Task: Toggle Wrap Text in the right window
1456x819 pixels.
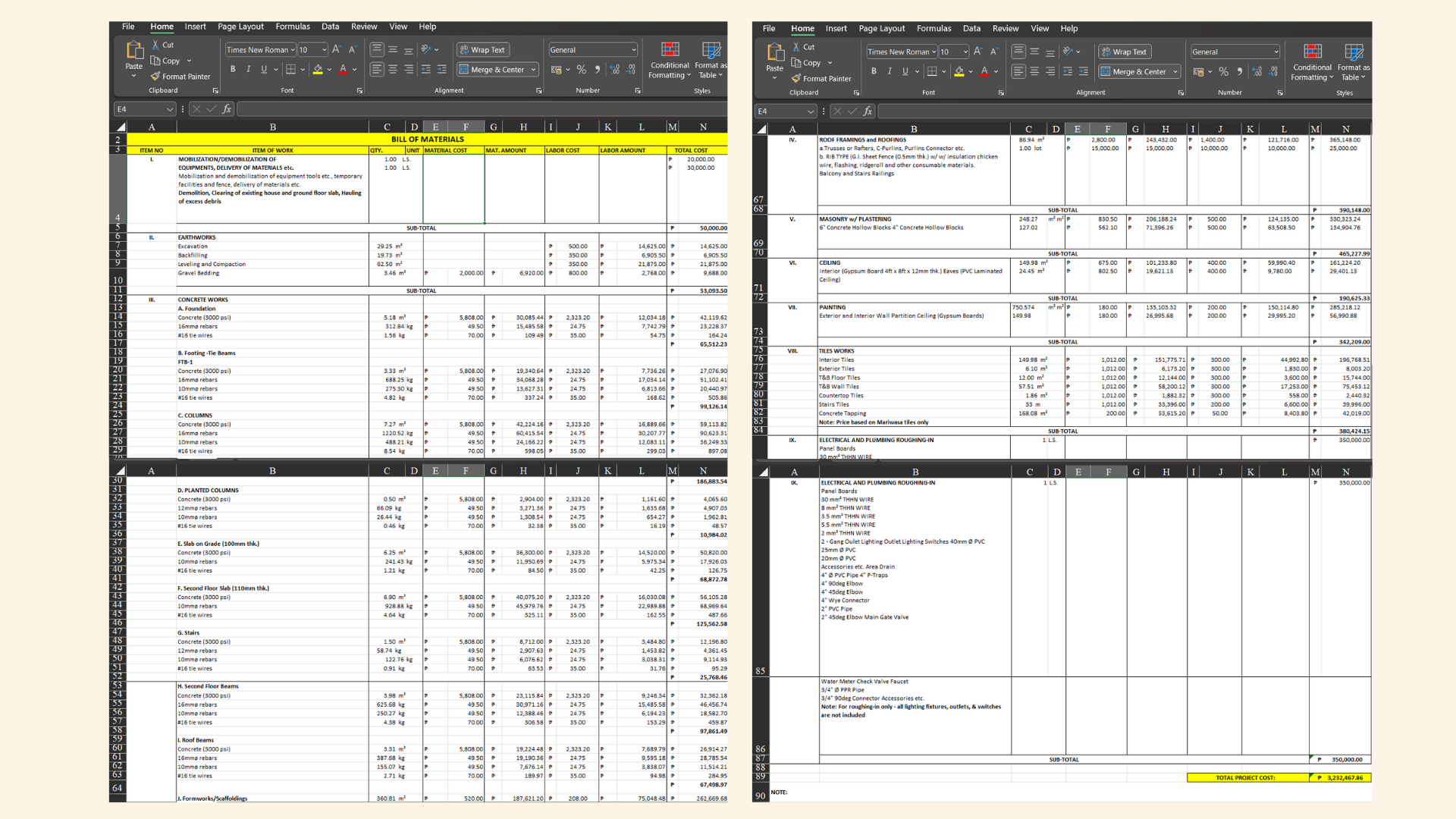Action: (x=1124, y=52)
